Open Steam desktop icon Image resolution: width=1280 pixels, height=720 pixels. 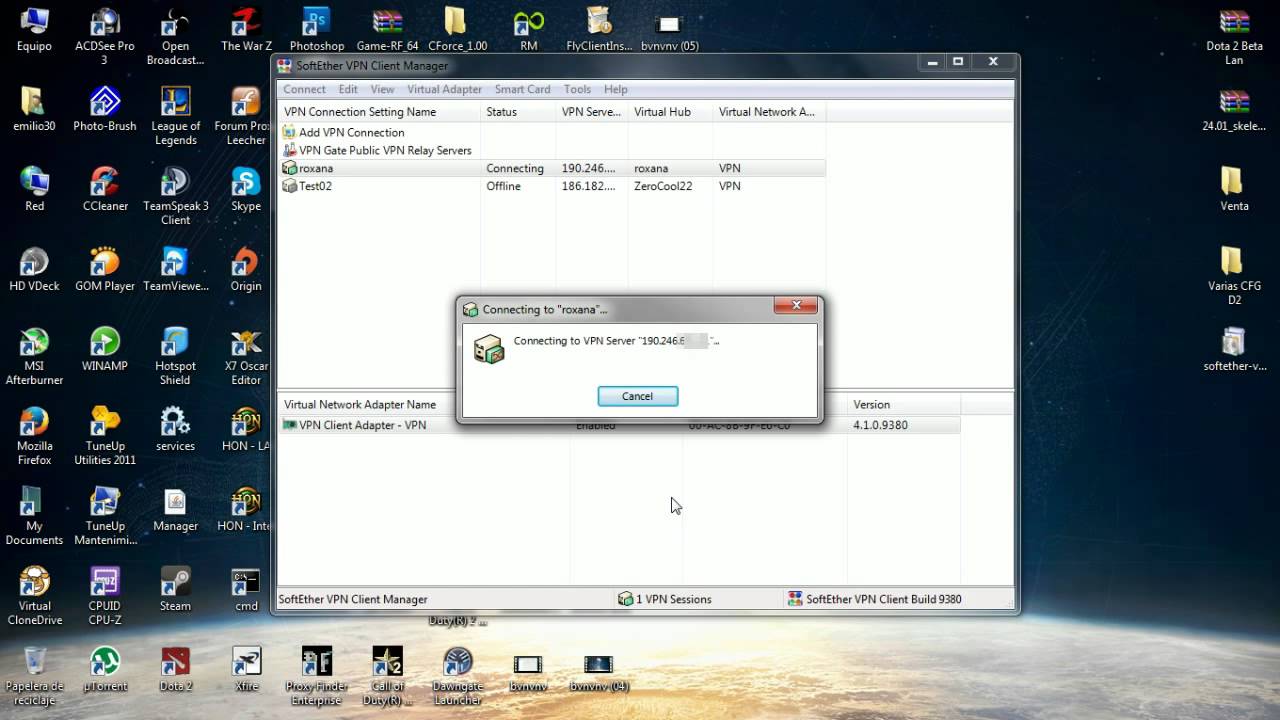pyautogui.click(x=175, y=590)
